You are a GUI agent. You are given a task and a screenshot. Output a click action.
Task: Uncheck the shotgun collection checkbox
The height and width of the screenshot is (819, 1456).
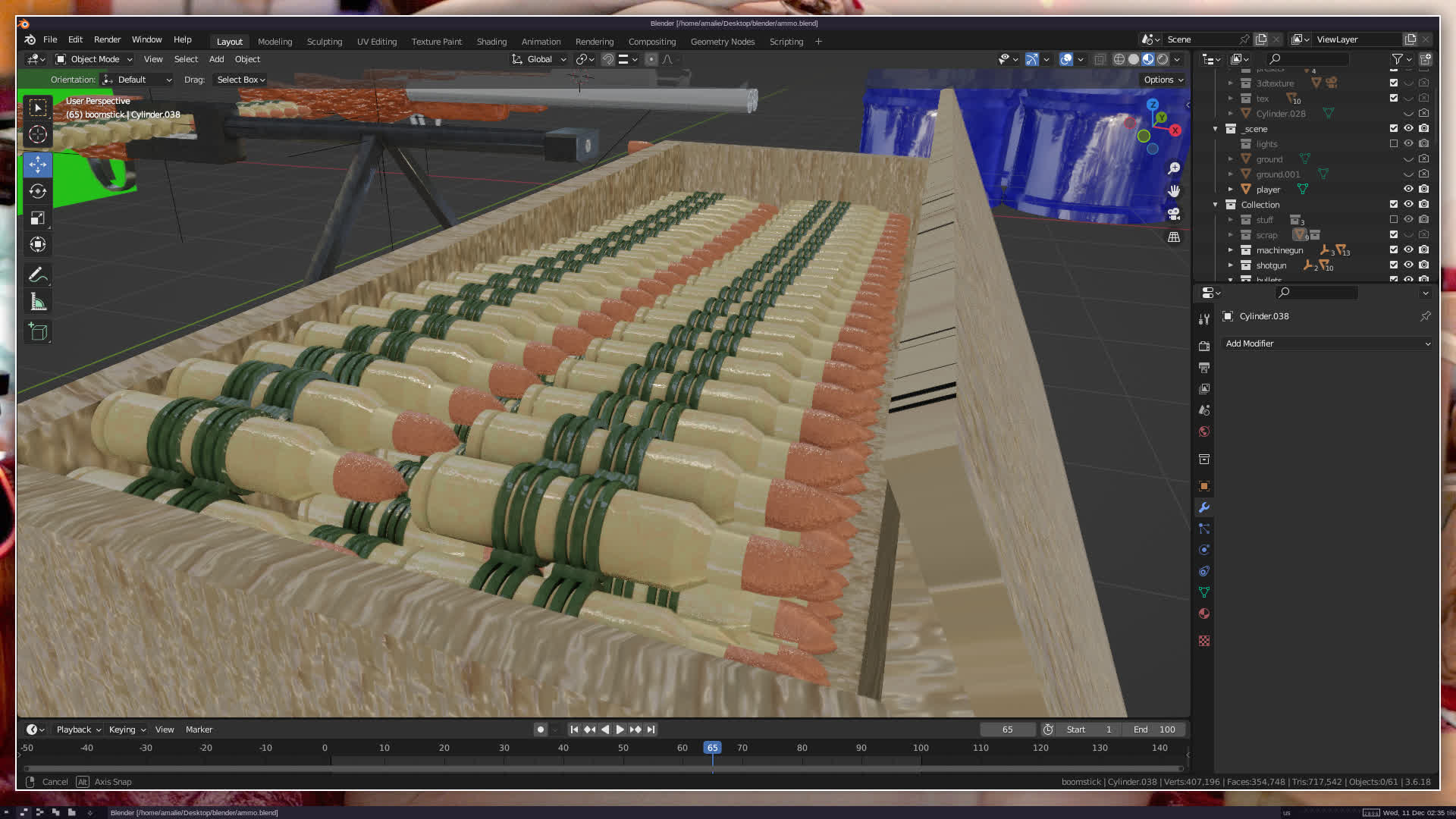tap(1393, 265)
